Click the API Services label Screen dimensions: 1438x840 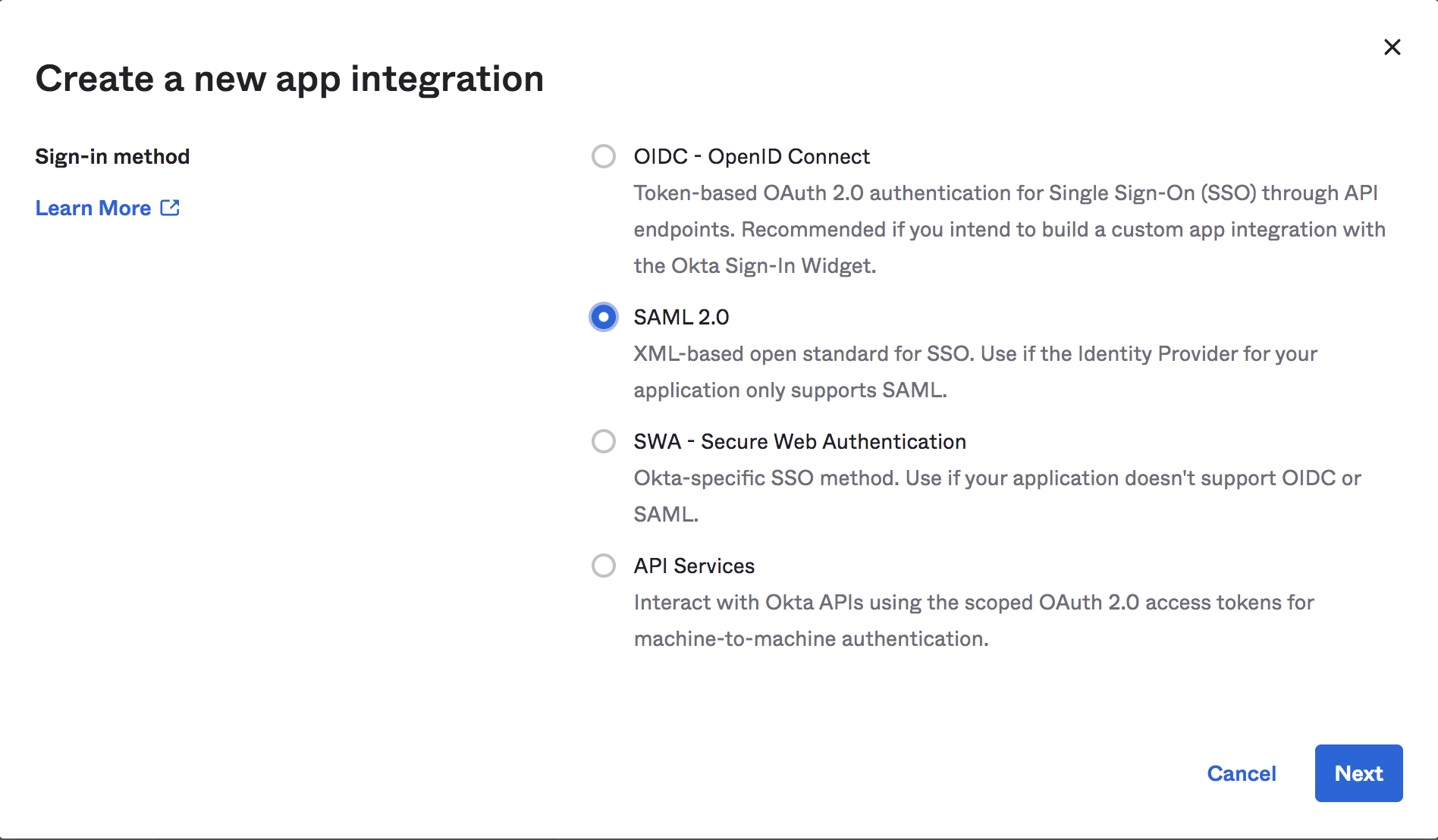693,566
